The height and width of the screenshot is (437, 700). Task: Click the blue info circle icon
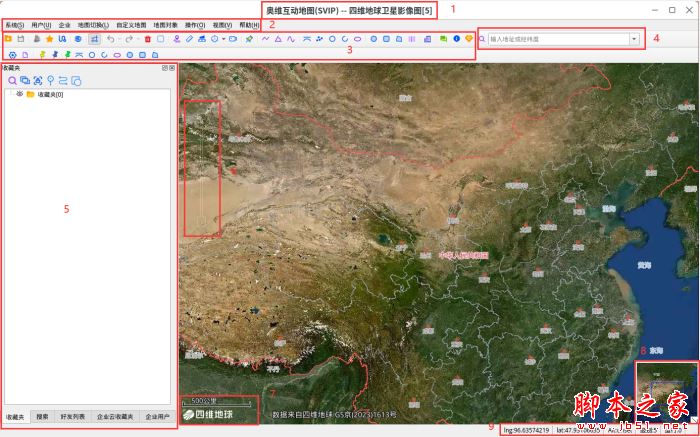456,39
